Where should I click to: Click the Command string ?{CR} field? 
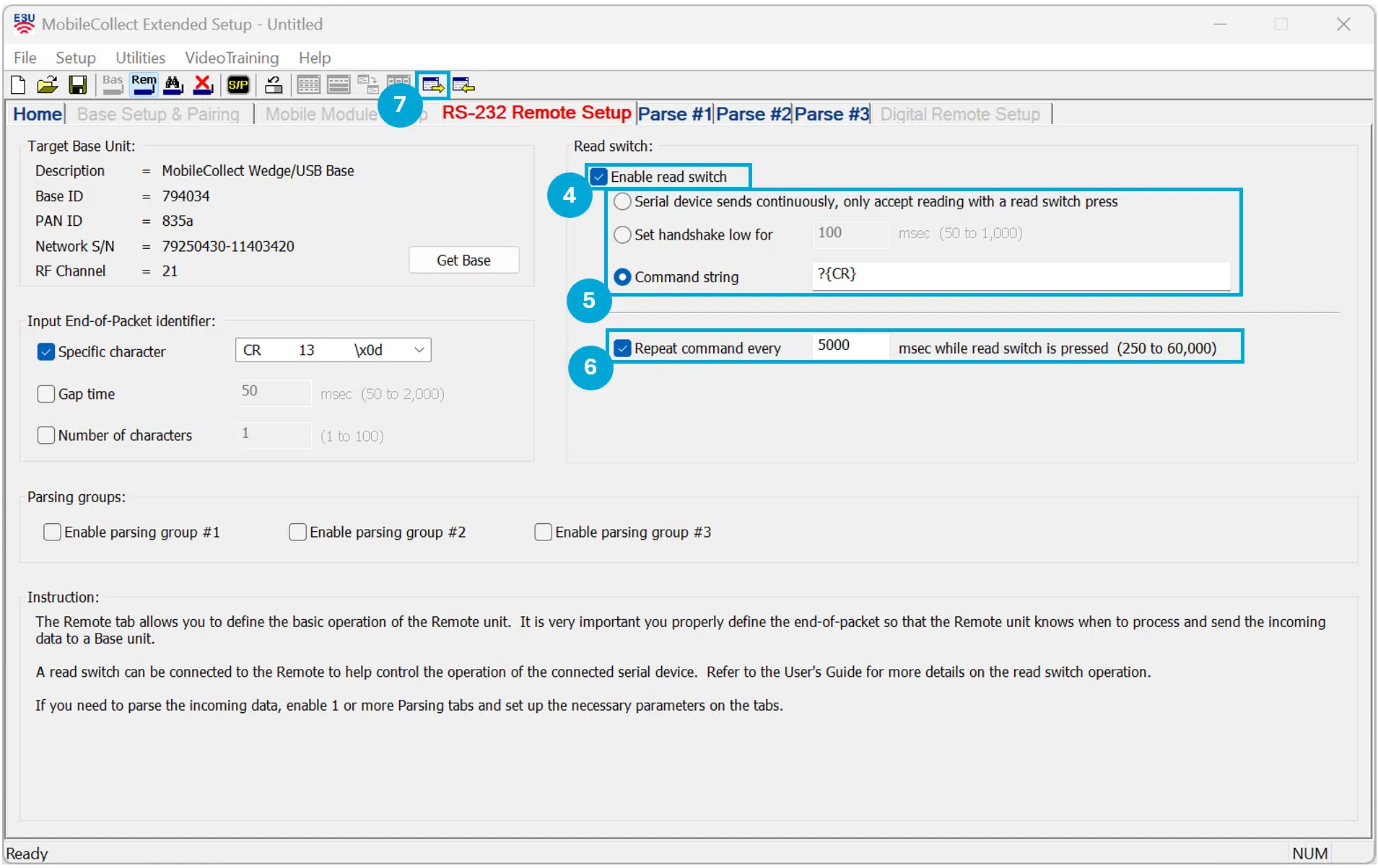coord(1021,275)
